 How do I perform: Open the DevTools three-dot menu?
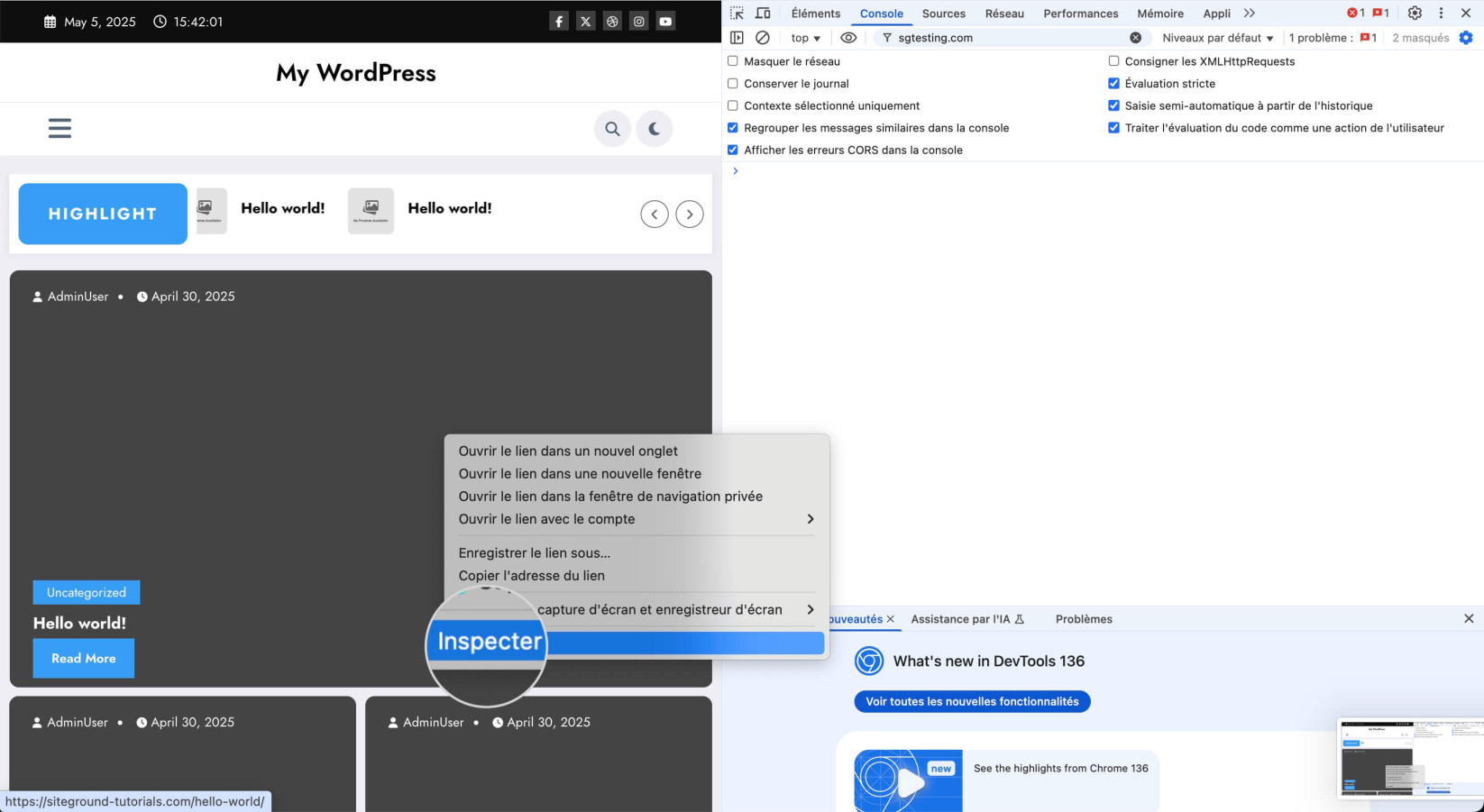point(1441,14)
